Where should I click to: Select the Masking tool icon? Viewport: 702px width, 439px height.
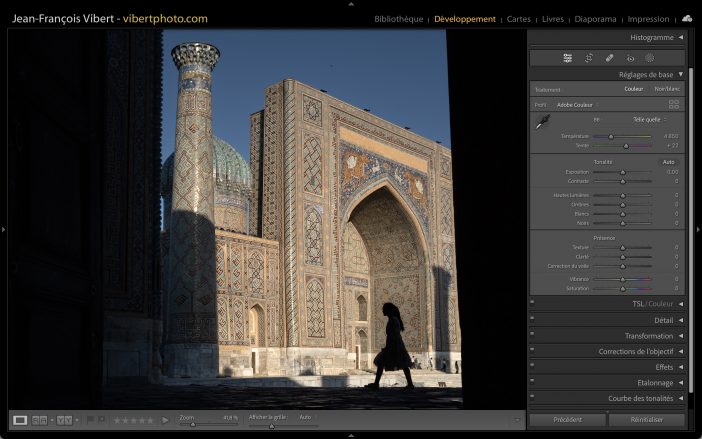coord(649,58)
